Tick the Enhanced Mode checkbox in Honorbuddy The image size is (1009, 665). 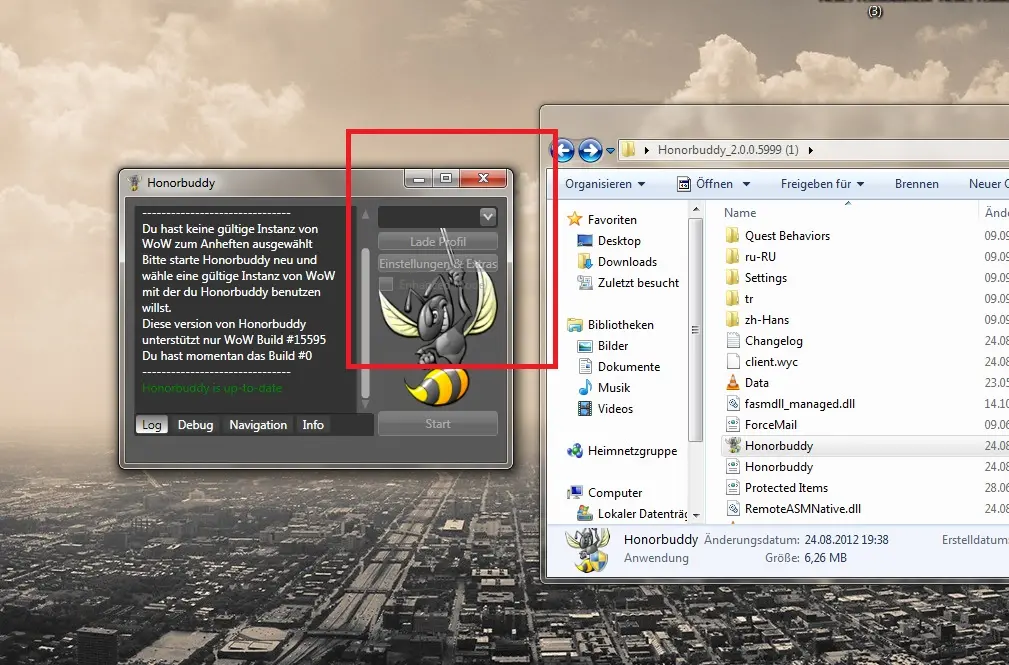pos(386,284)
